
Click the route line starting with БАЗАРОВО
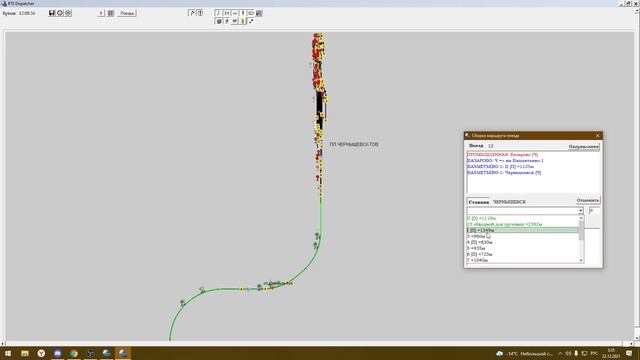point(505,161)
